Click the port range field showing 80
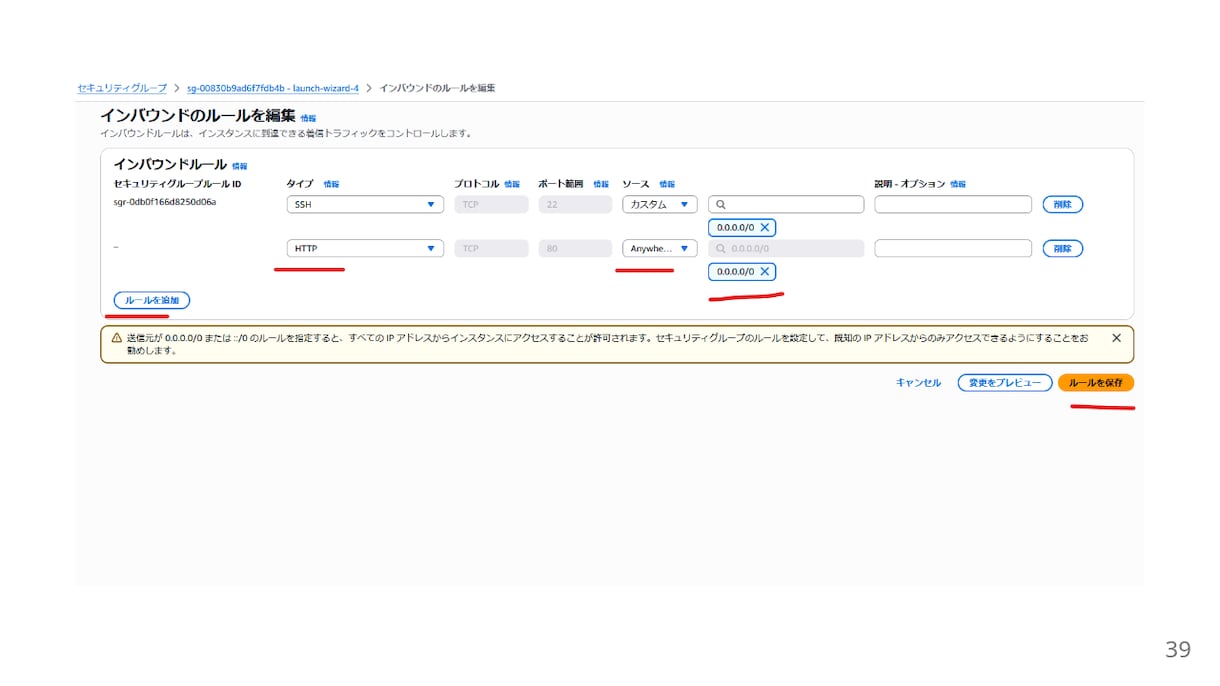Screen dimensions: 1220x686 575,248
